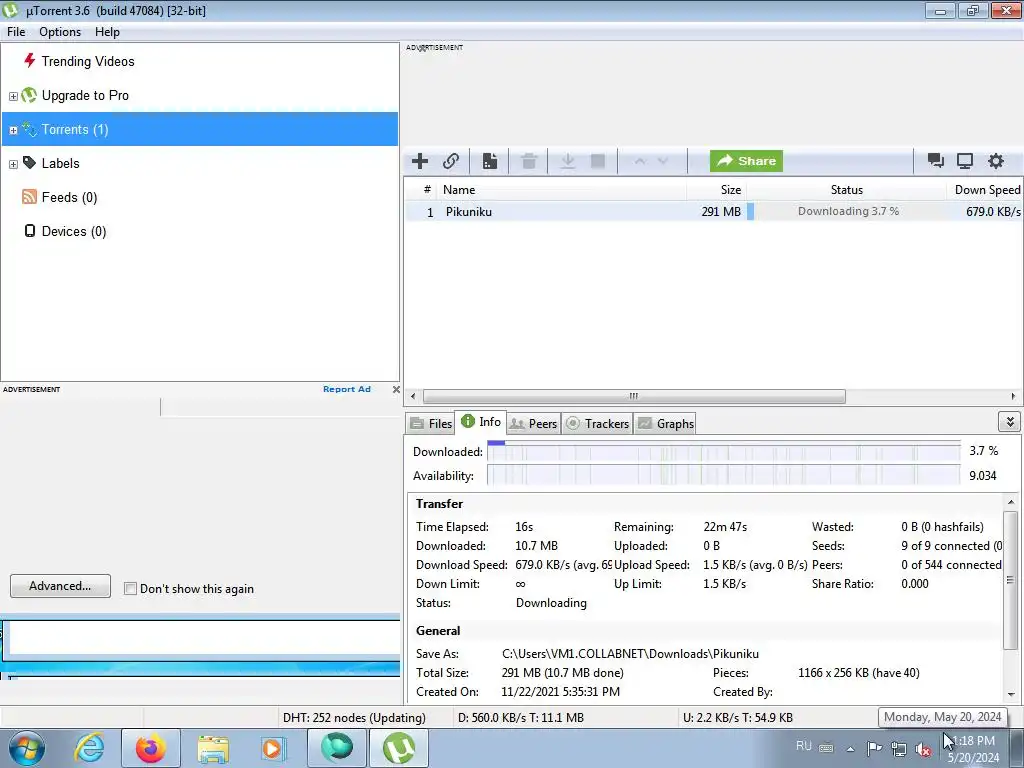Click the Downloaded pieces progress bar
Viewport: 1024px width, 768px height.
(724, 451)
